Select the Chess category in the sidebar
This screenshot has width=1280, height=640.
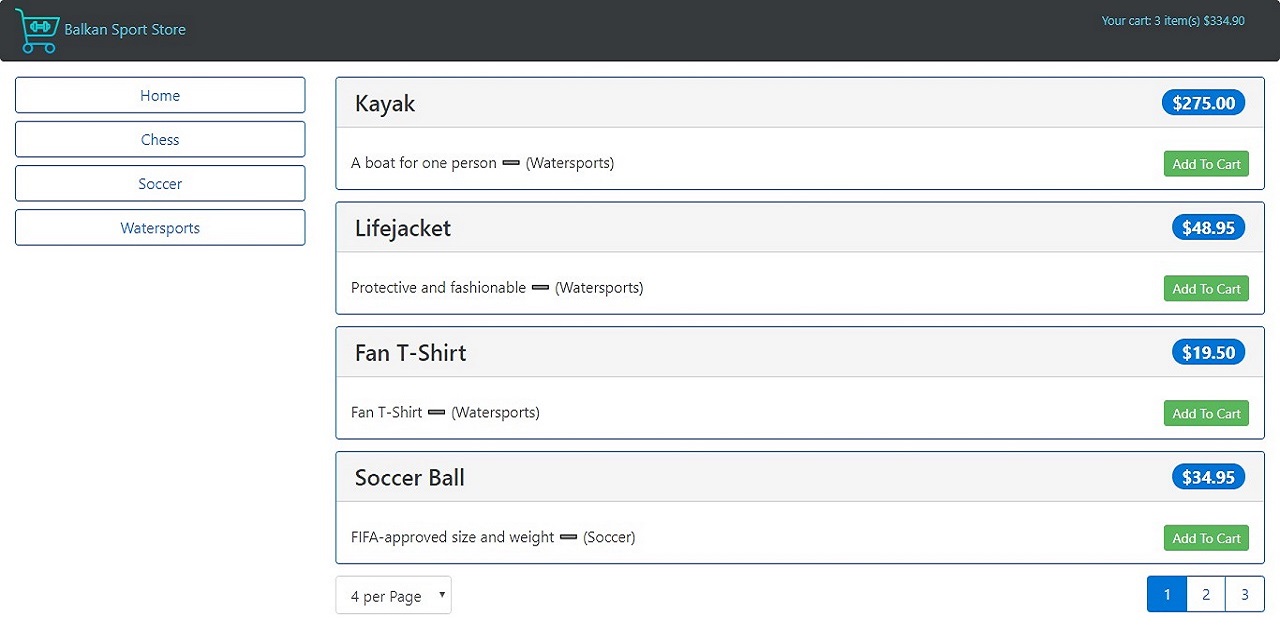click(160, 139)
